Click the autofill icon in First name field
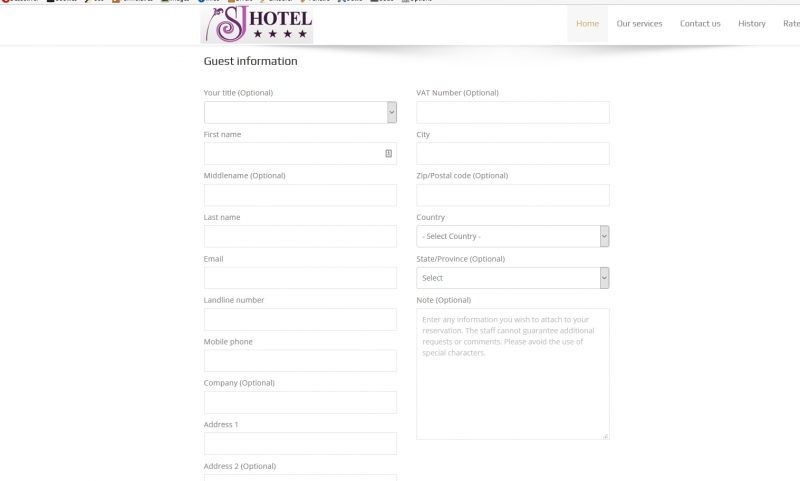 tap(388, 154)
